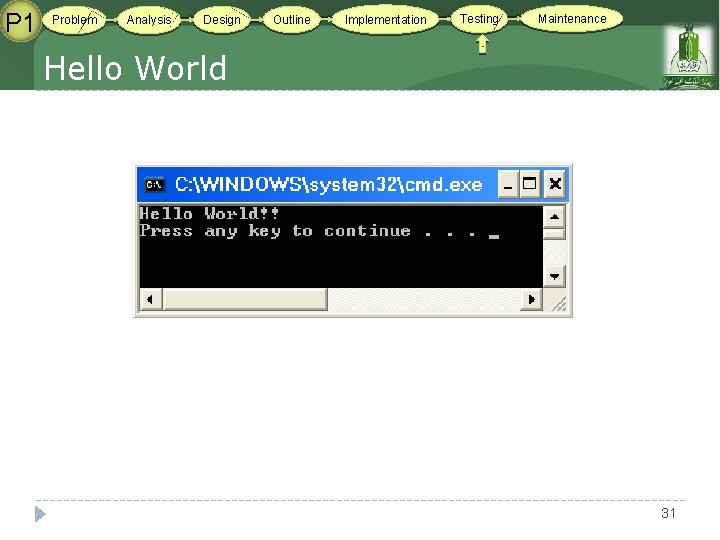Click the P1 circle badge
This screenshot has width=720, height=540.
click(x=20, y=21)
